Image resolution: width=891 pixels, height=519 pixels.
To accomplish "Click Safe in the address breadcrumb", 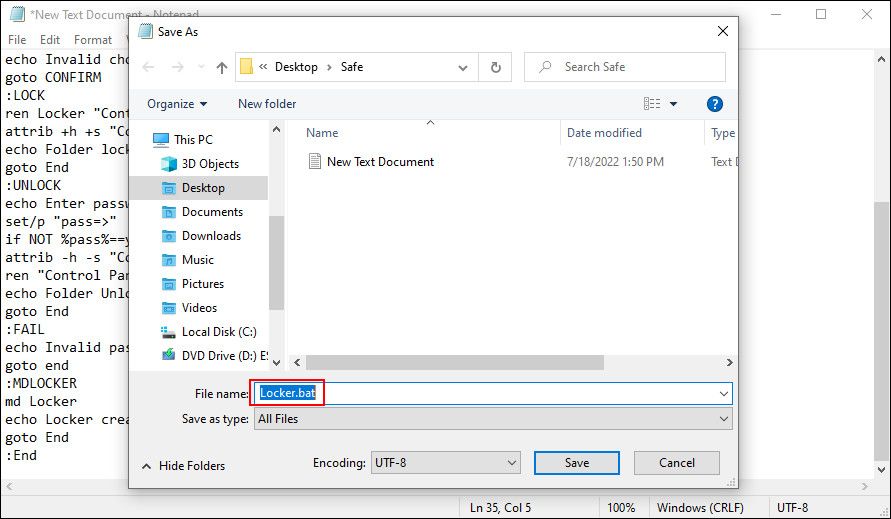I will (x=352, y=67).
